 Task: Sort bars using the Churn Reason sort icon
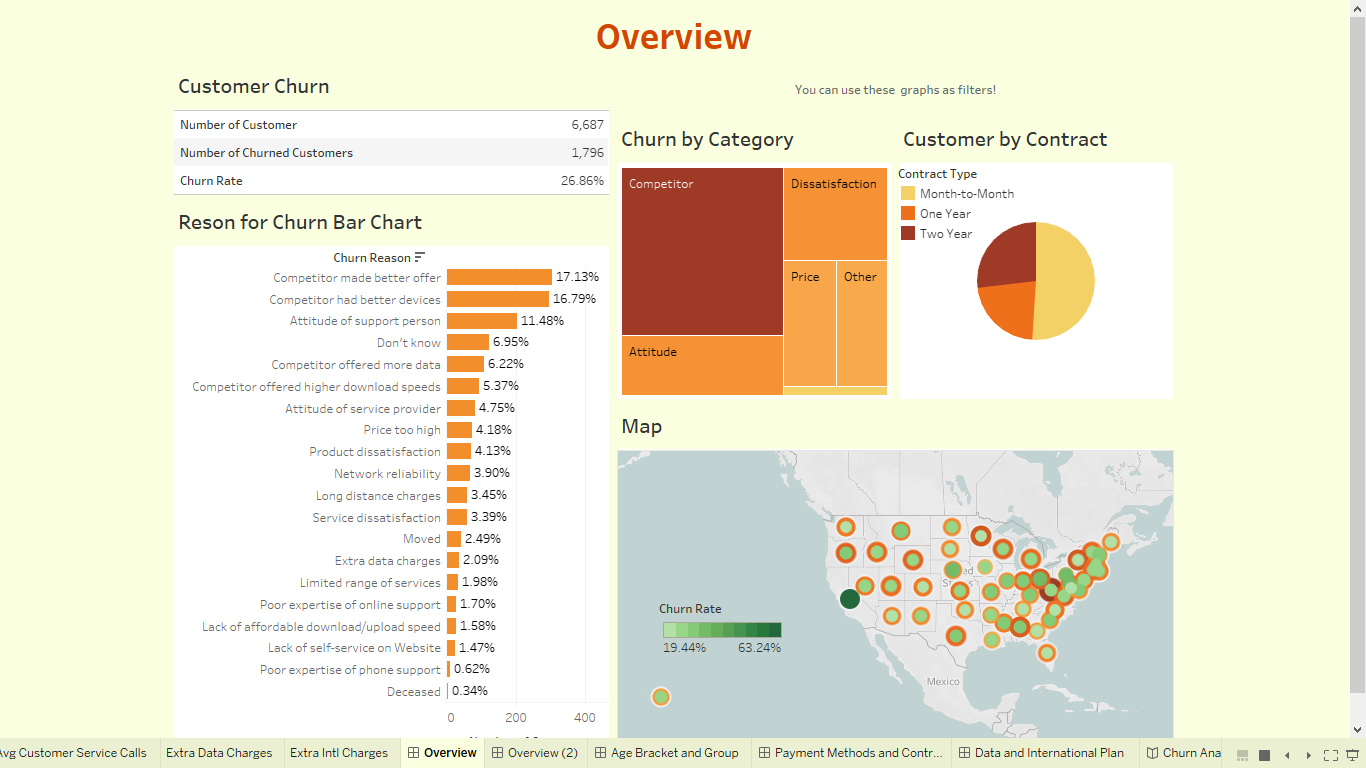pos(421,256)
